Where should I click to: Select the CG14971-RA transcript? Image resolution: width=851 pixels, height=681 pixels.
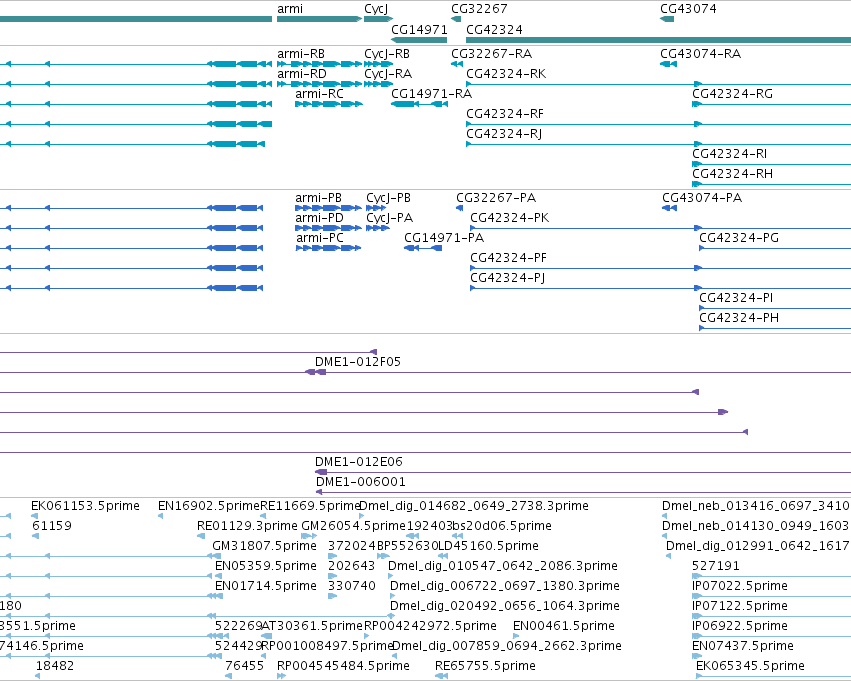(x=419, y=104)
